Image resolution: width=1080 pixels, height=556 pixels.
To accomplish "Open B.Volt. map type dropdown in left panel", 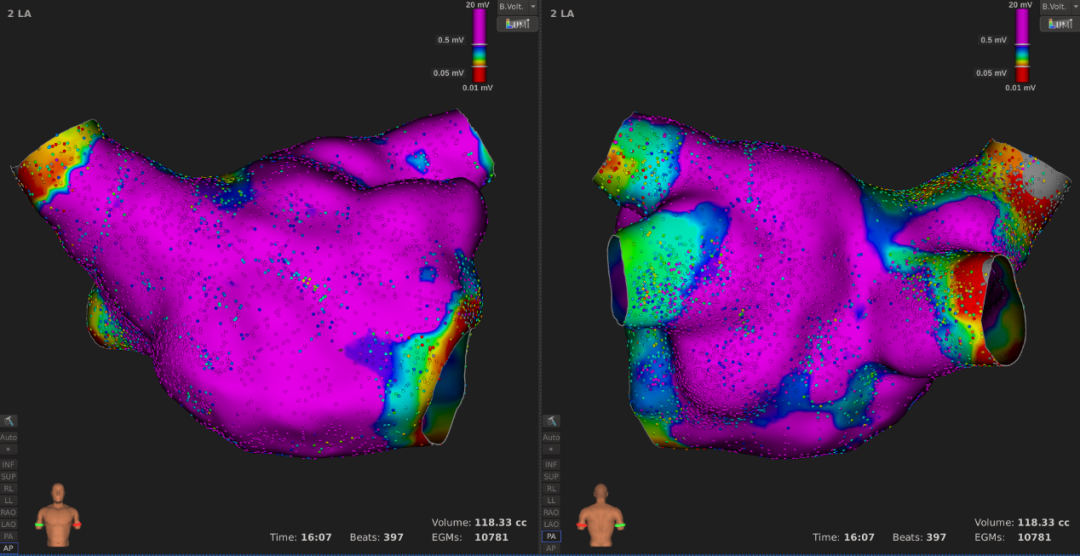I will click(517, 6).
